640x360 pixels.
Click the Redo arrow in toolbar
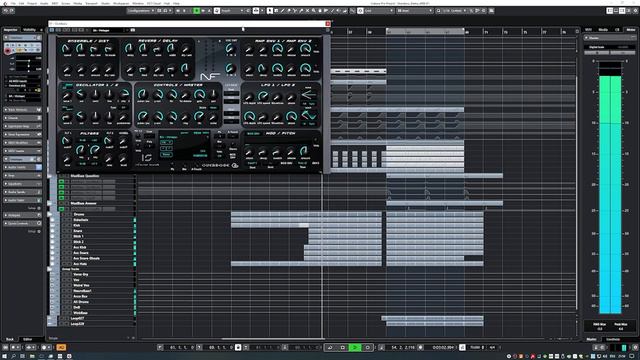(x=12, y=11)
